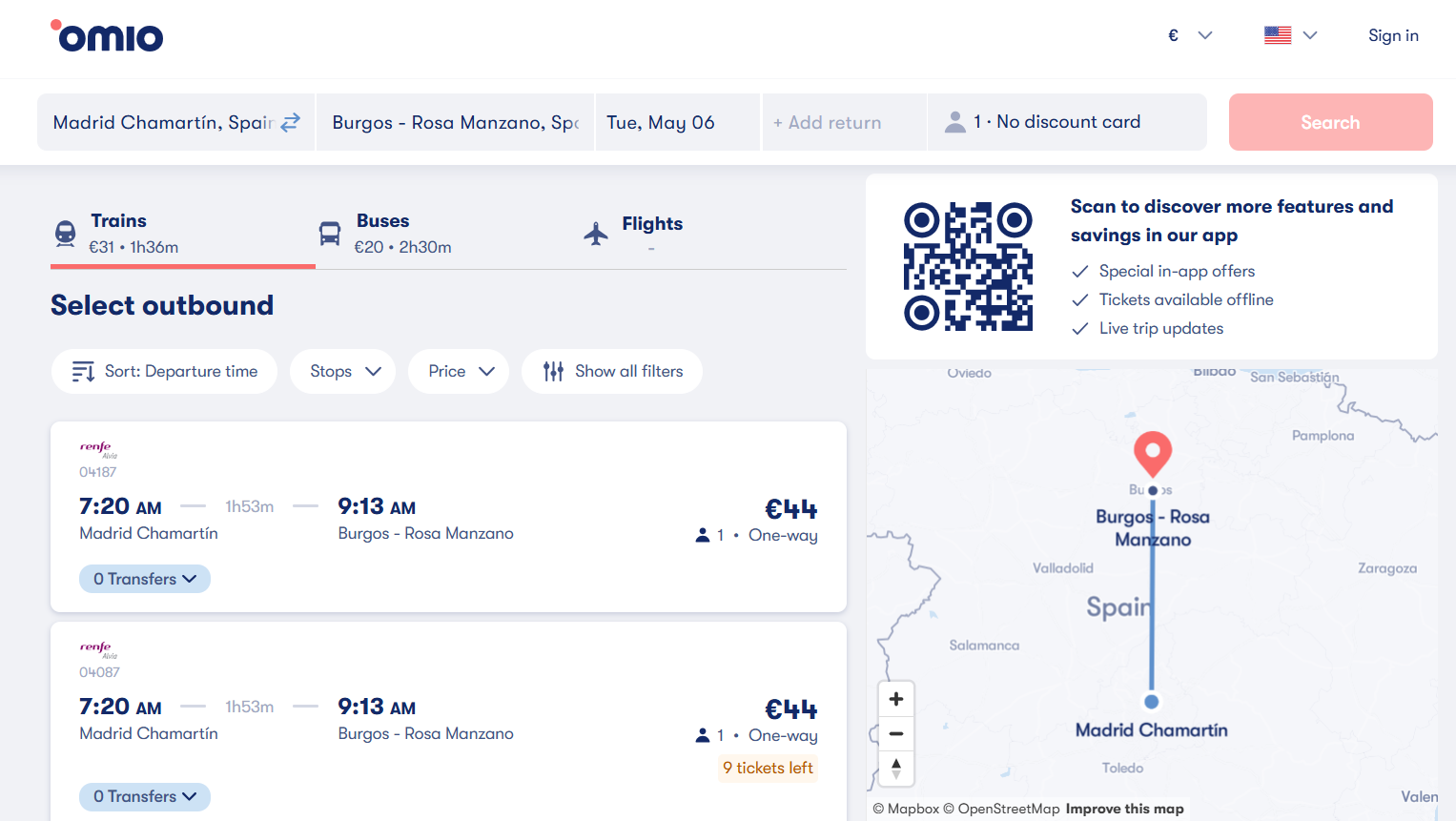Click train number 04187 label

(x=98, y=472)
